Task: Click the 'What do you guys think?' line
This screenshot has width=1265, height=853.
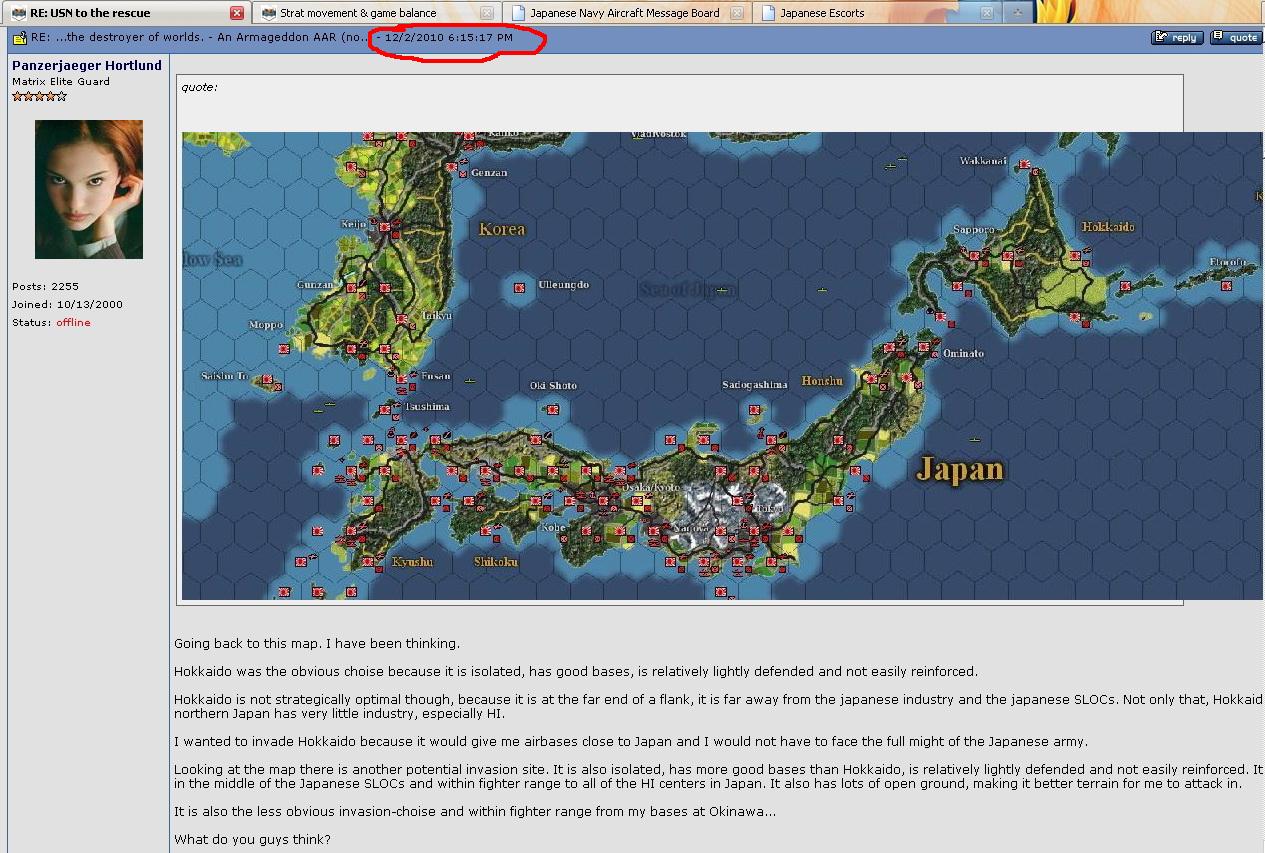Action: tap(252, 839)
